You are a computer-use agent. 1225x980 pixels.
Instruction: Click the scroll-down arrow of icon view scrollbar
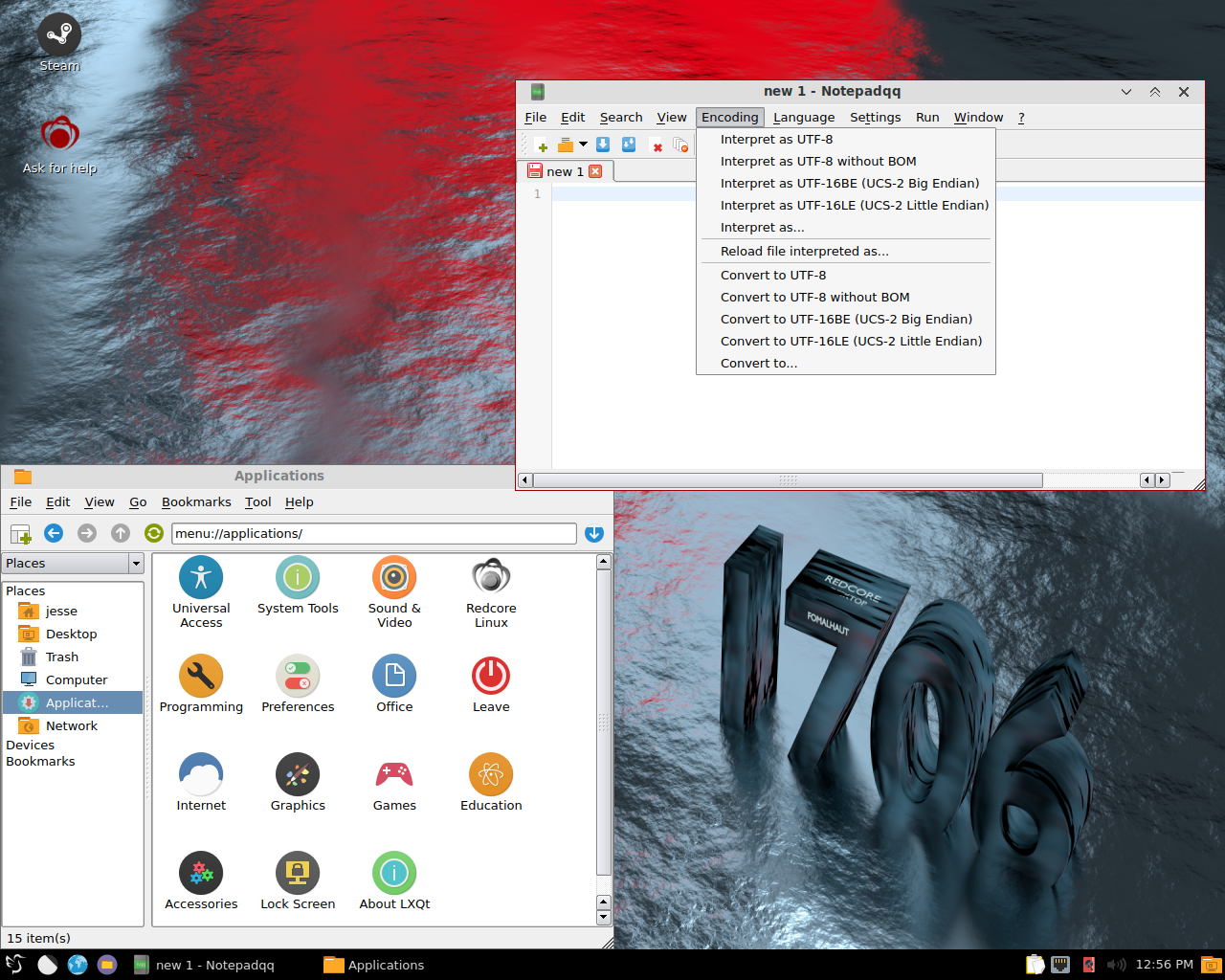(x=603, y=919)
